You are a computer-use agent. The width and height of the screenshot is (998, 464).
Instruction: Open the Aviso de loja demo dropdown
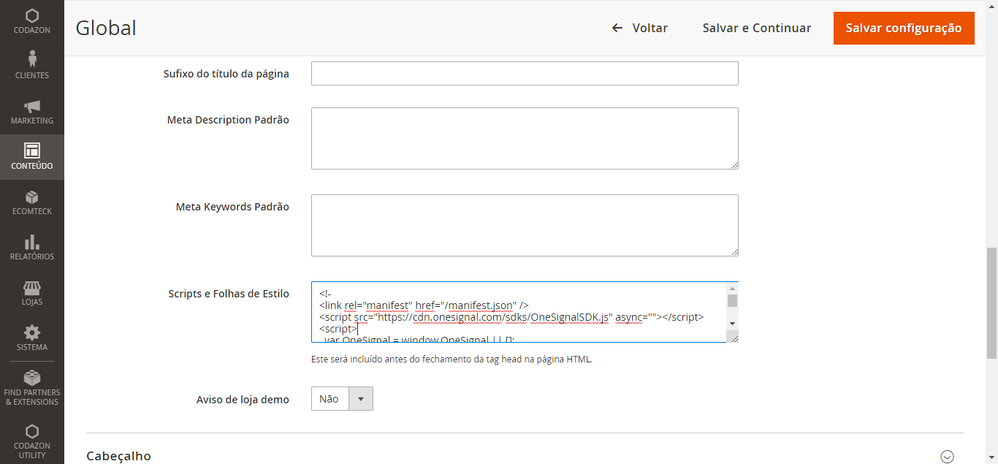(x=342, y=399)
